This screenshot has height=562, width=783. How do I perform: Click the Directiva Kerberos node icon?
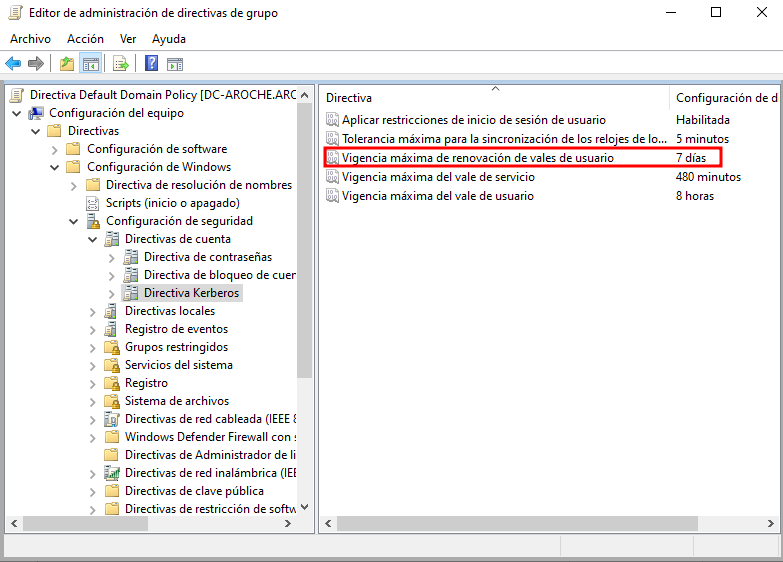coord(131,293)
